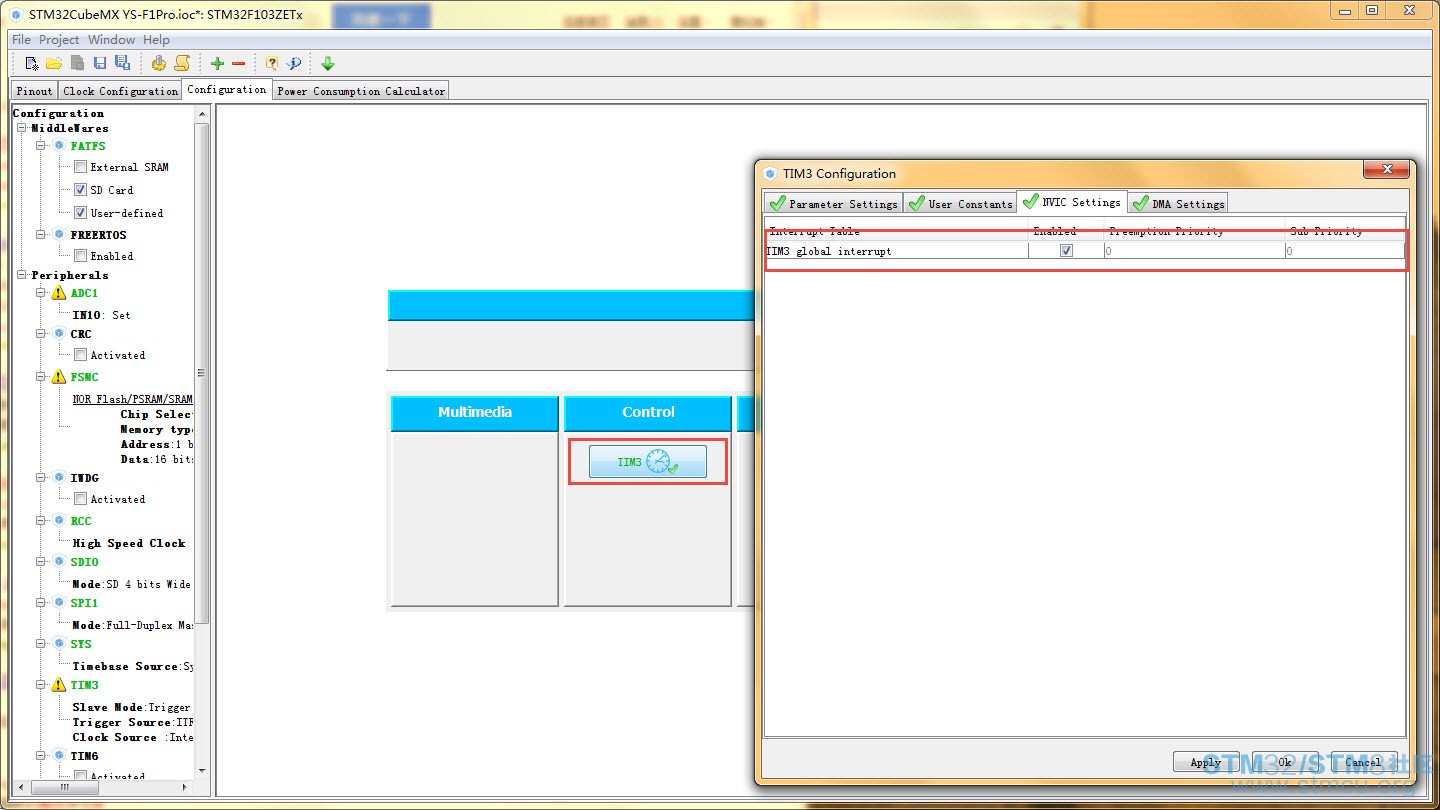The width and height of the screenshot is (1440, 810).
Task: Switch to Power Consumption Calculator tab
Action: tap(361, 91)
